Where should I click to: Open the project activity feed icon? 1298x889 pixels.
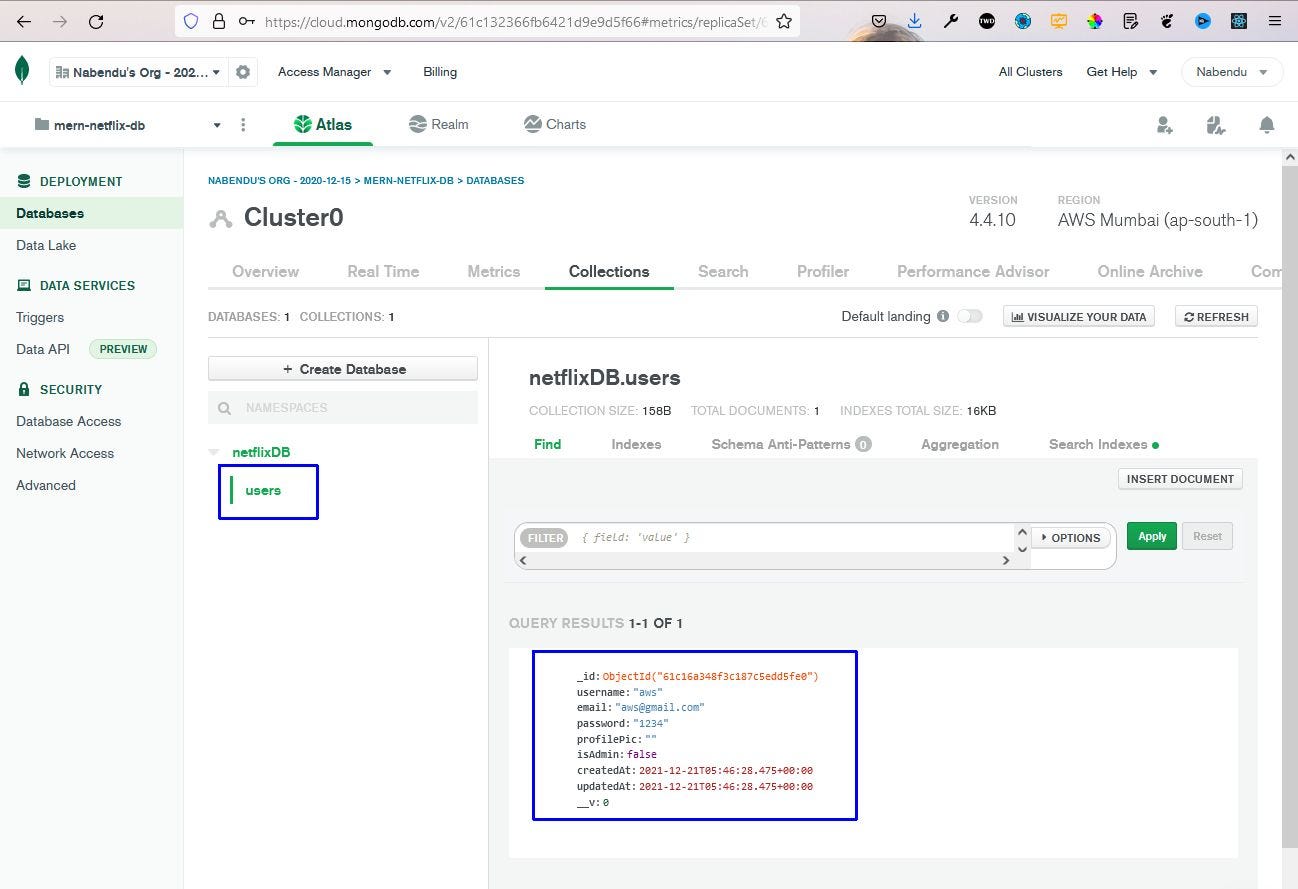click(x=1216, y=125)
